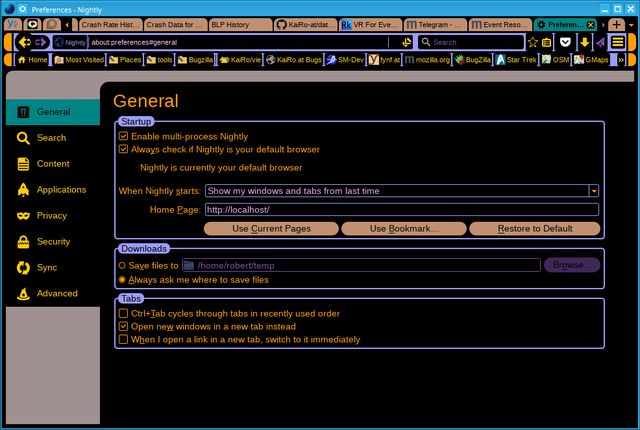Open the list all tabs dropdown
The width and height of the screenshot is (640, 430).
(632, 23)
